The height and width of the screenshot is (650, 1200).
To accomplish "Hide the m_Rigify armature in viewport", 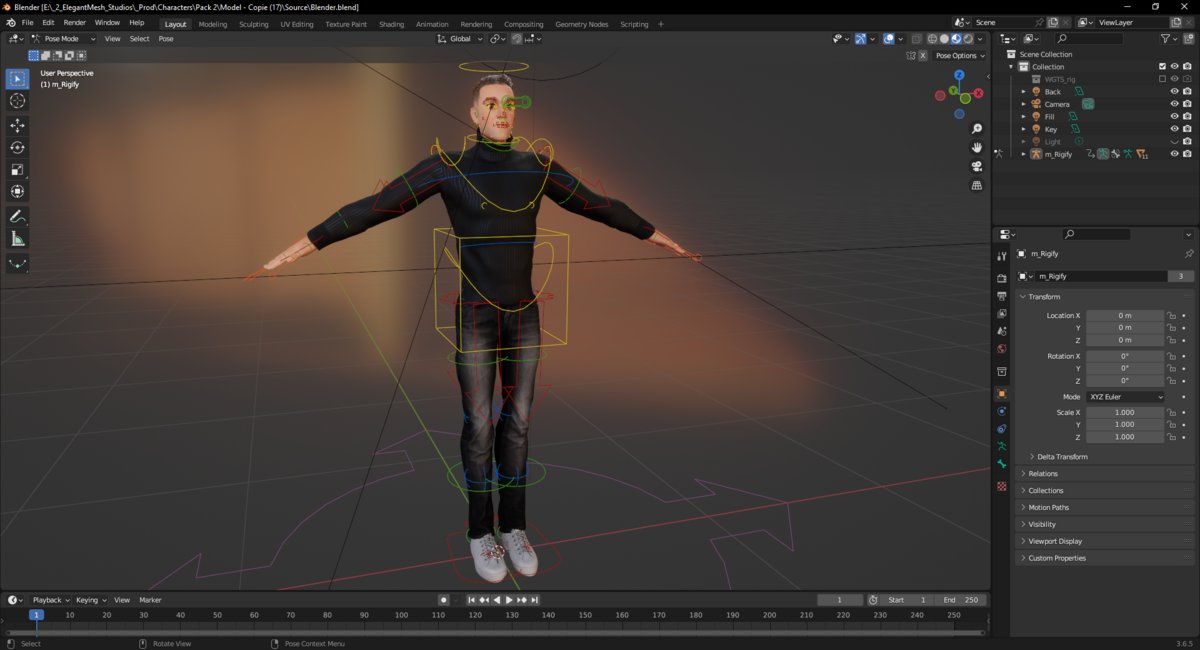I will [1174, 154].
